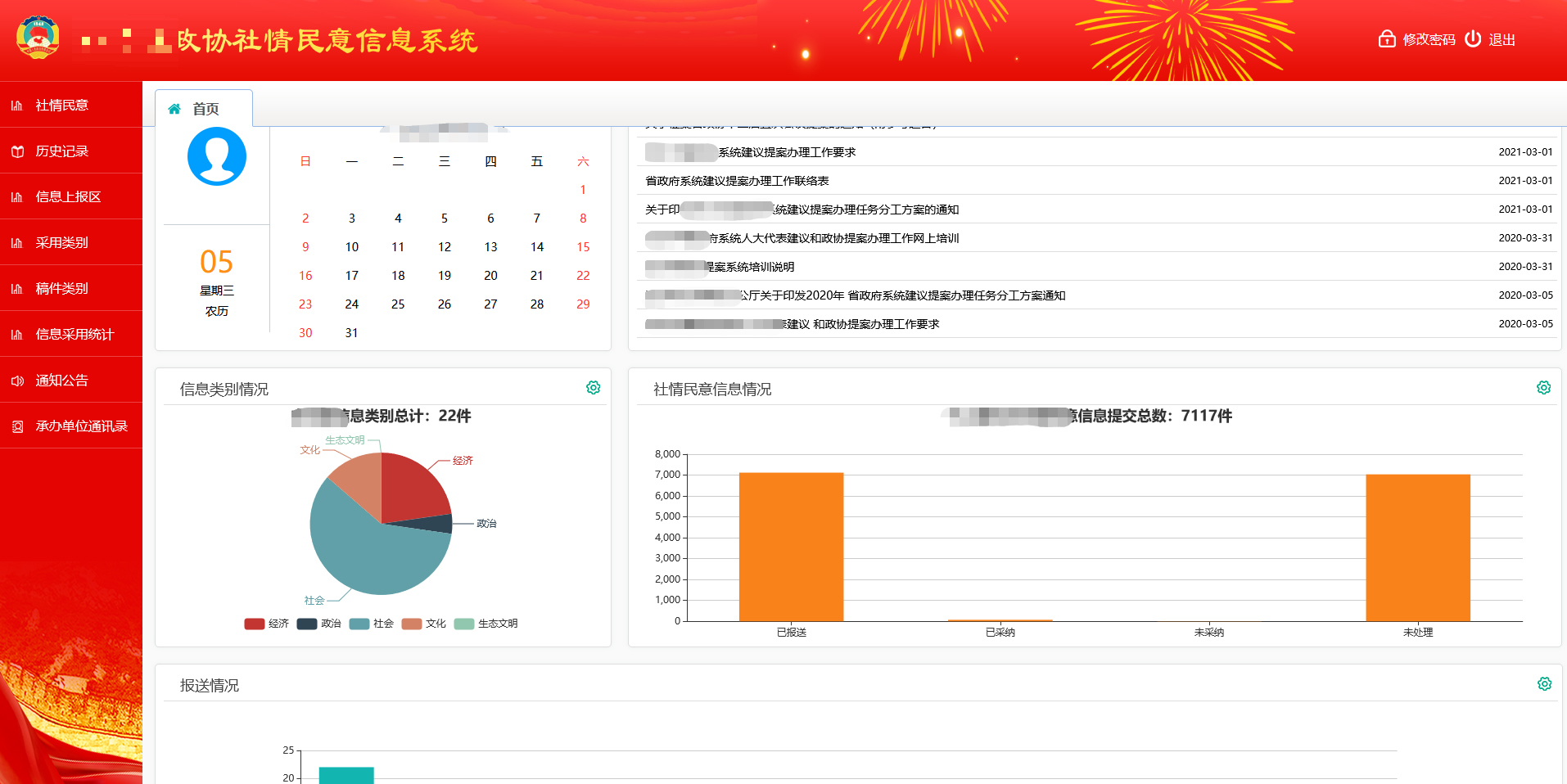Click the system emblem logo

click(x=38, y=38)
